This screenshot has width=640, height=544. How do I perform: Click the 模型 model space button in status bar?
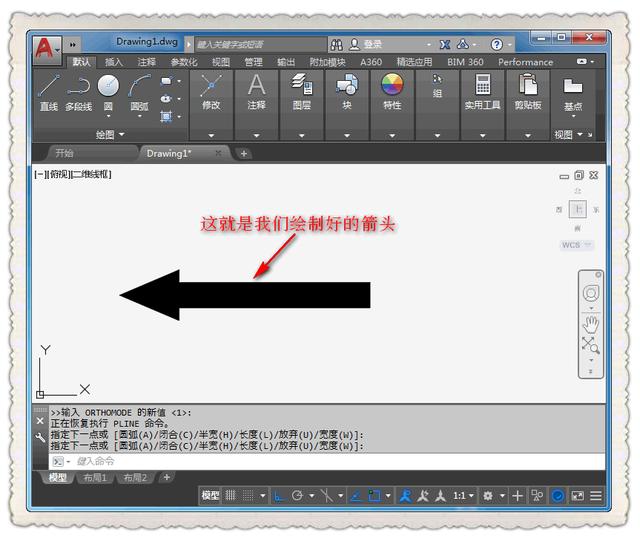pos(211,495)
